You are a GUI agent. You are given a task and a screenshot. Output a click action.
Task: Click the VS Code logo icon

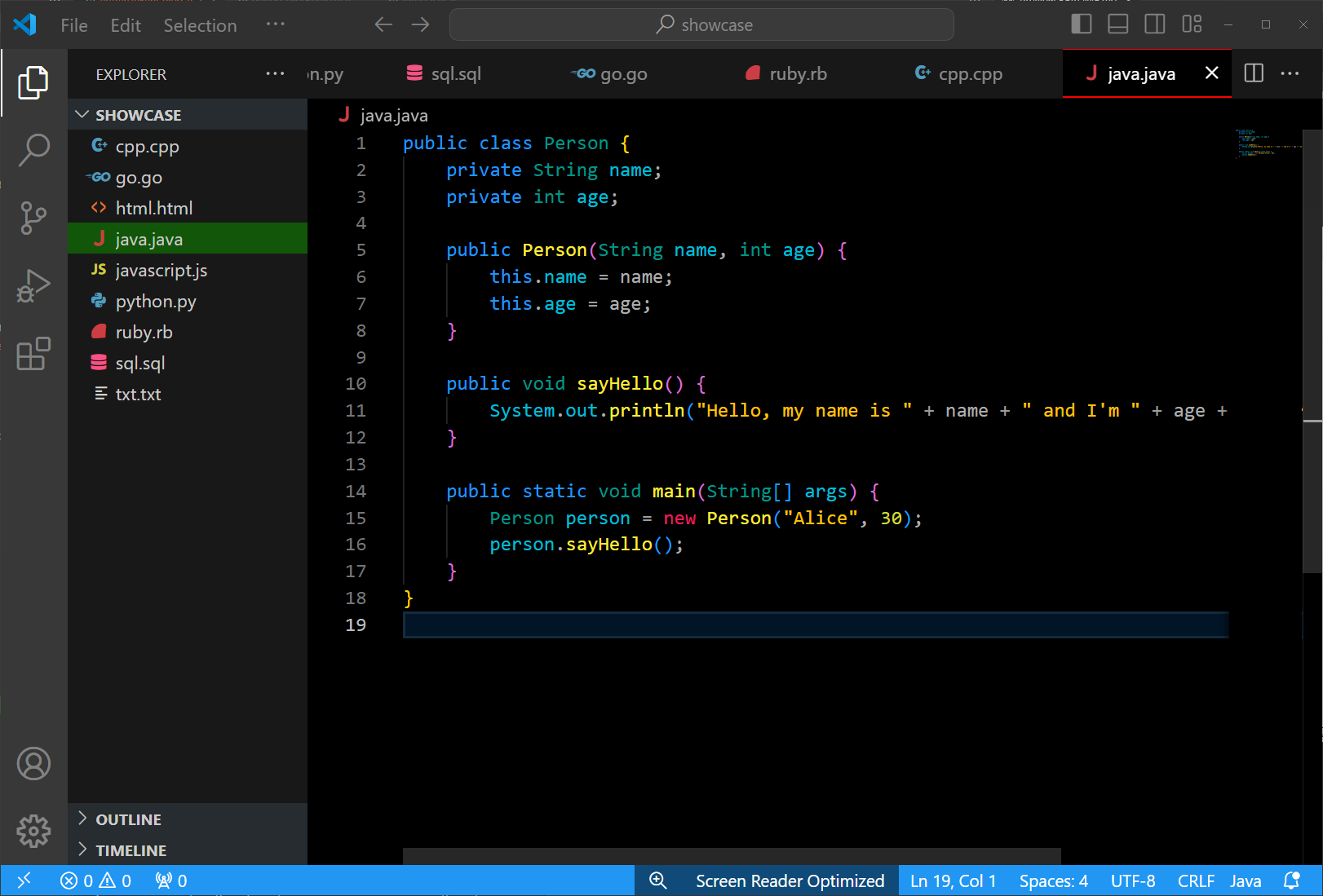25,24
